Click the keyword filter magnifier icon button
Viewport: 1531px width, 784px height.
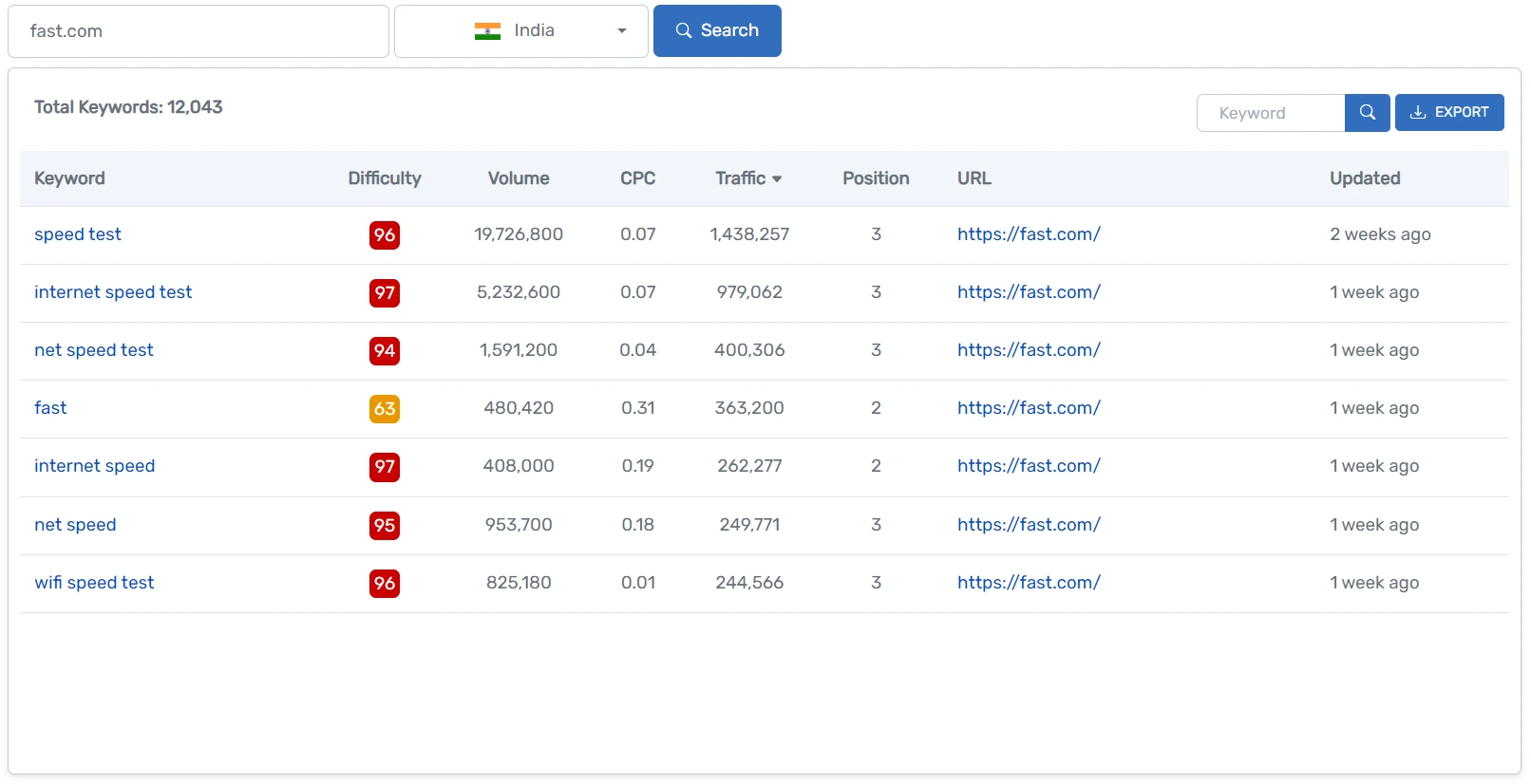pos(1367,113)
